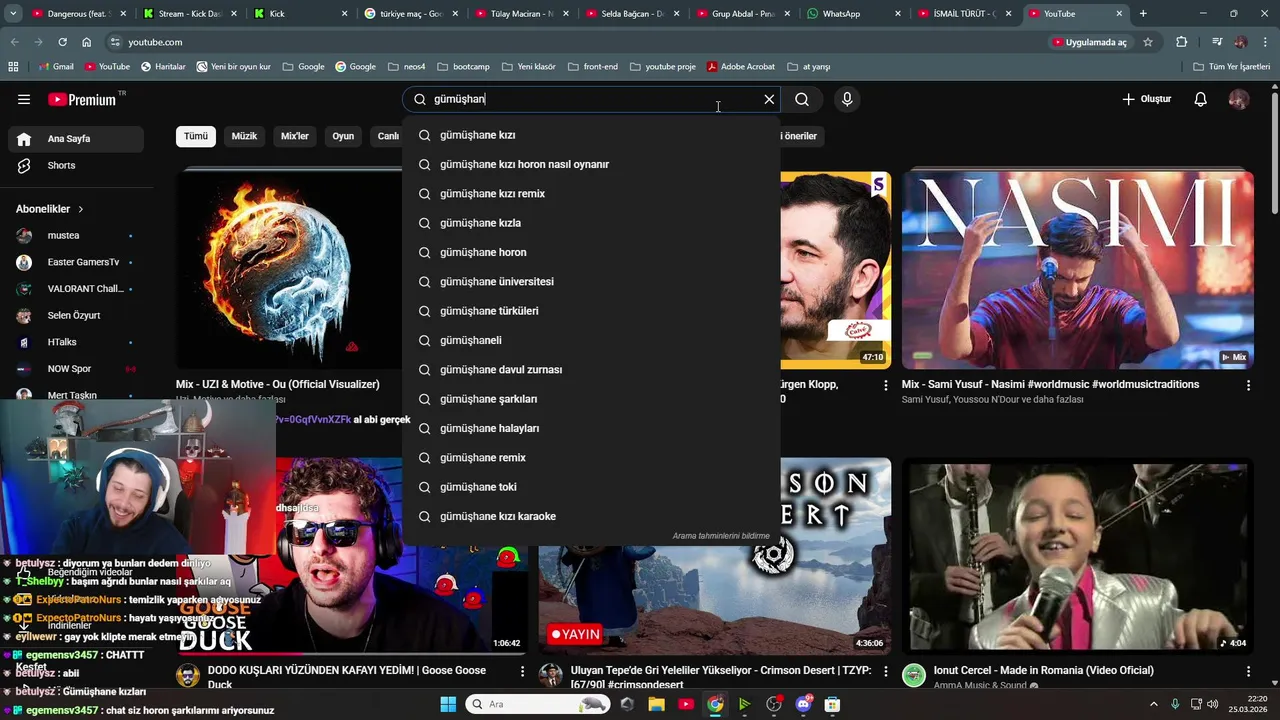The image size is (1280, 720).
Task: Choose suggestion gümüşhane kızı
Action: (591, 135)
